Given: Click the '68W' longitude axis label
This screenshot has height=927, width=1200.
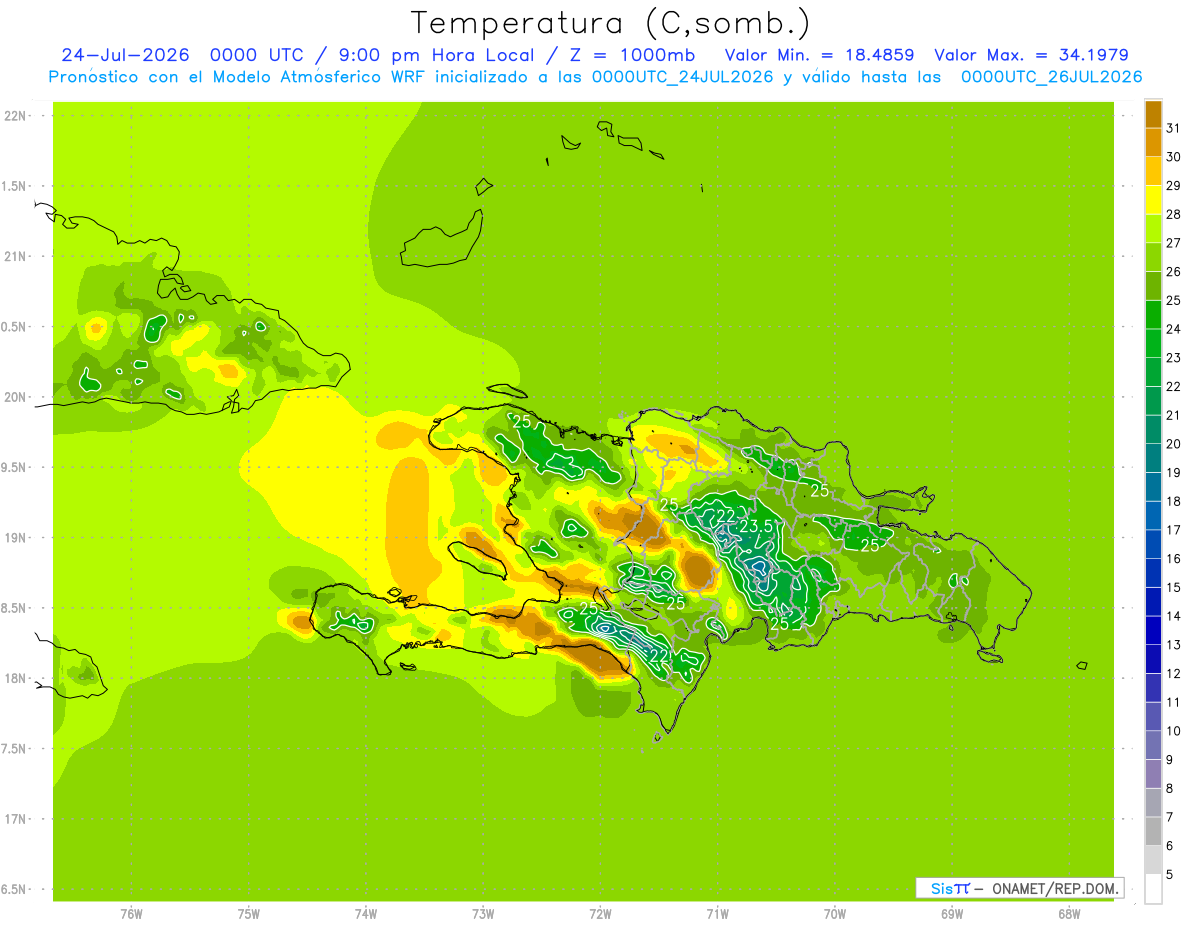Looking at the screenshot, I should click(1069, 914).
